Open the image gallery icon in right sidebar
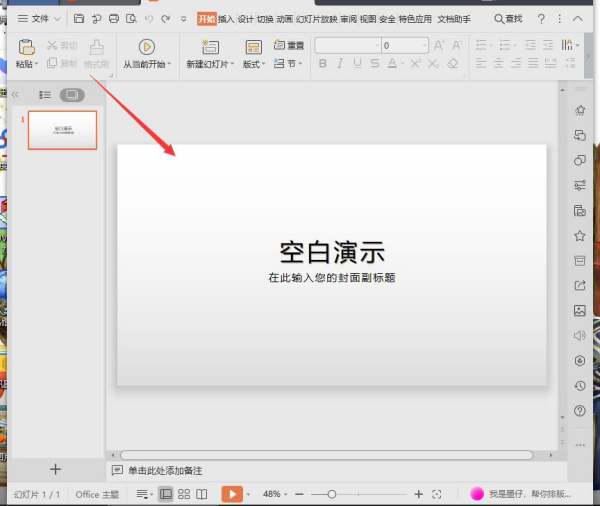 pos(580,310)
